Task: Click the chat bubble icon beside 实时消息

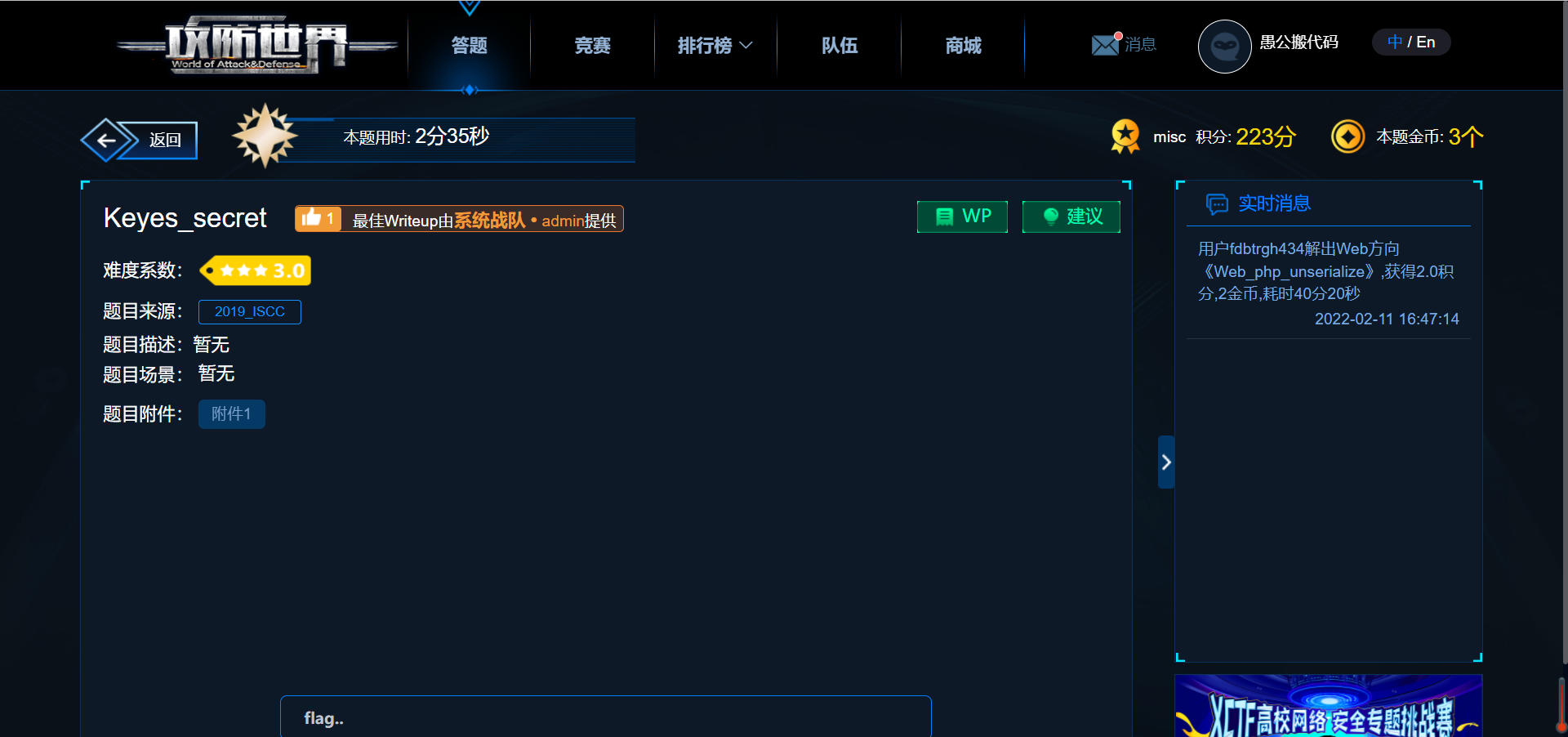Action: tap(1218, 204)
